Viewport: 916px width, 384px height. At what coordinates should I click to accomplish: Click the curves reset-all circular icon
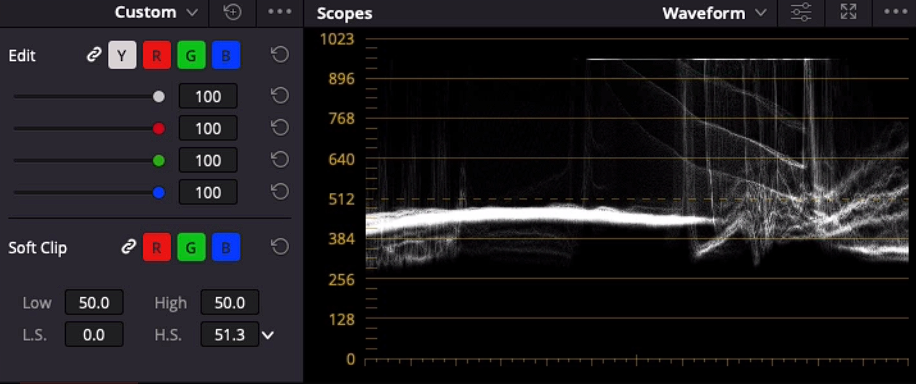(233, 12)
